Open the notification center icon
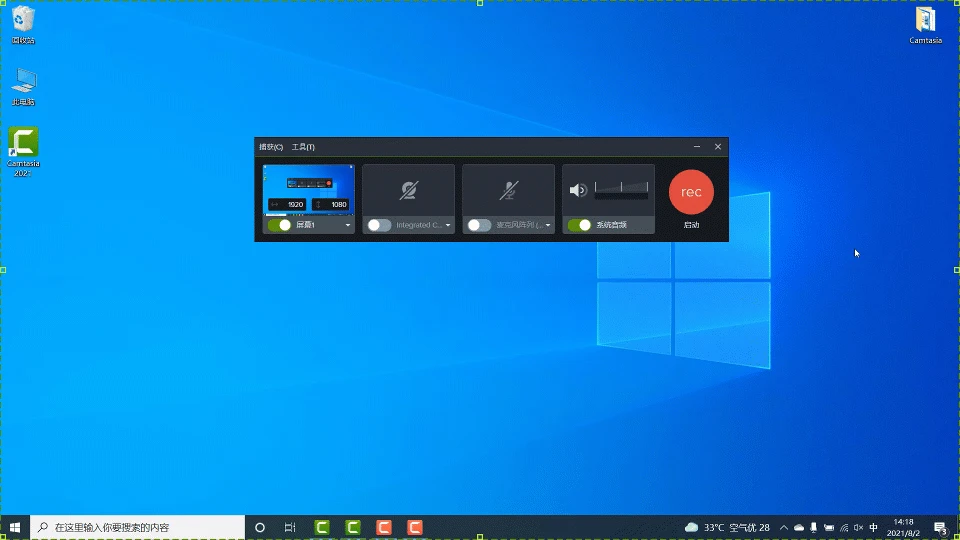The height and width of the screenshot is (540, 960). tap(941, 527)
